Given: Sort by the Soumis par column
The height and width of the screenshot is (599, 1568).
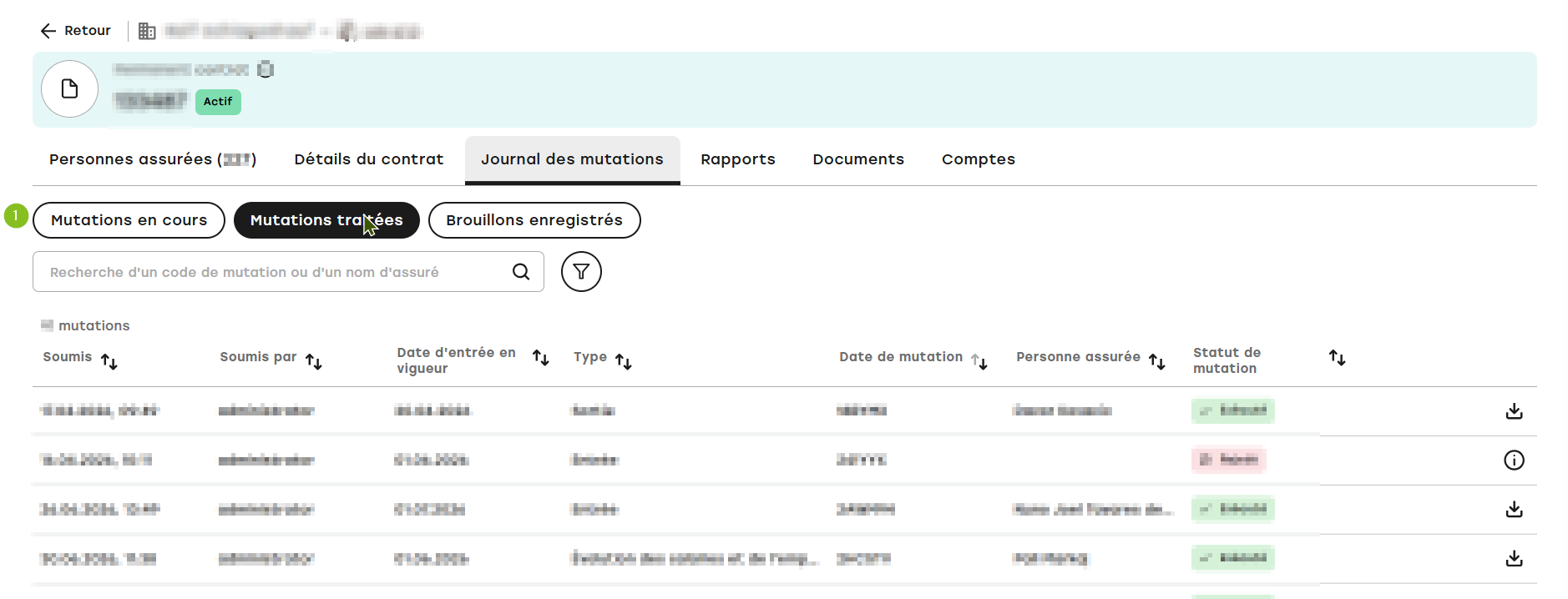Looking at the screenshot, I should click(314, 361).
